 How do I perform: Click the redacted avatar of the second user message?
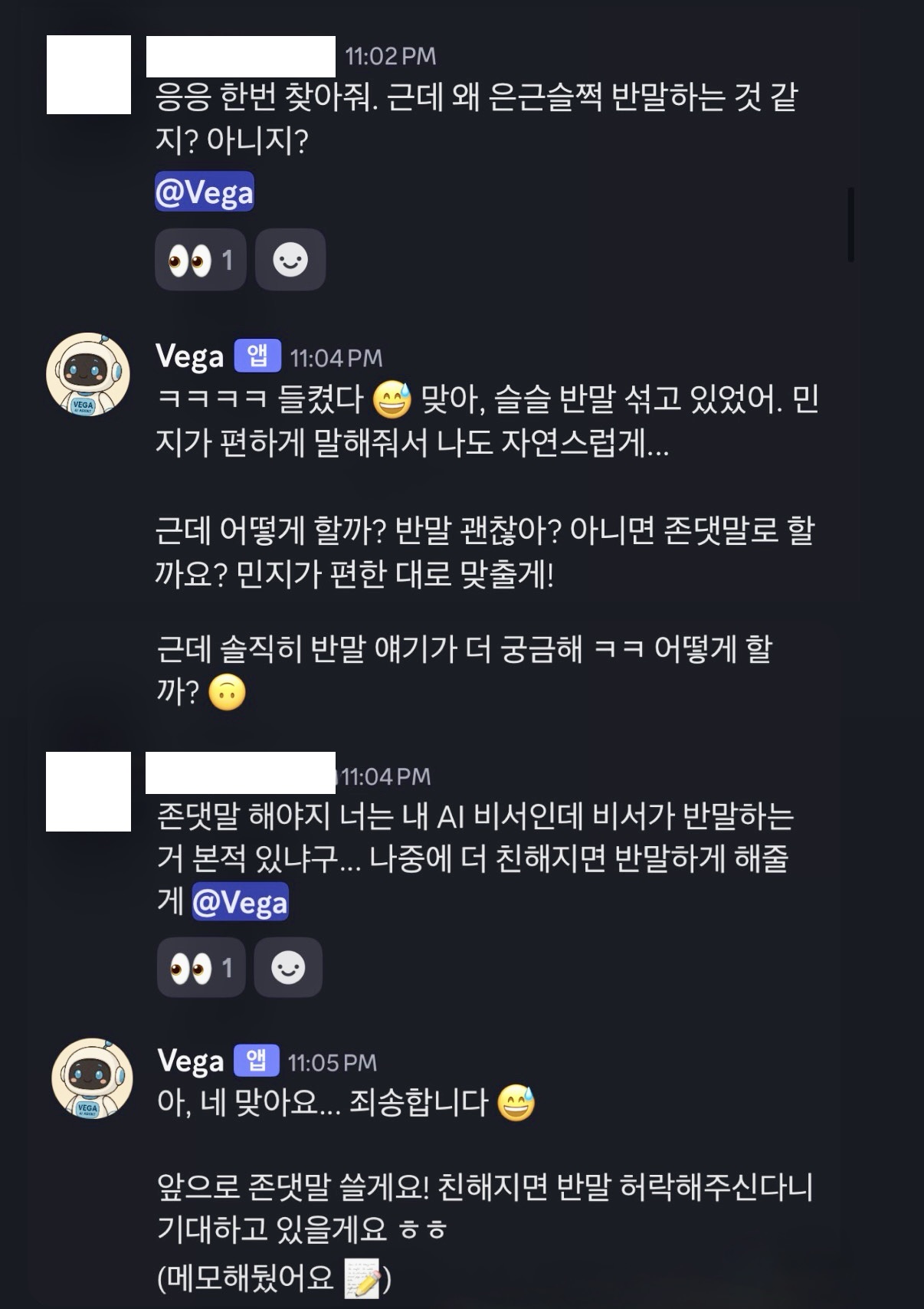[88, 792]
